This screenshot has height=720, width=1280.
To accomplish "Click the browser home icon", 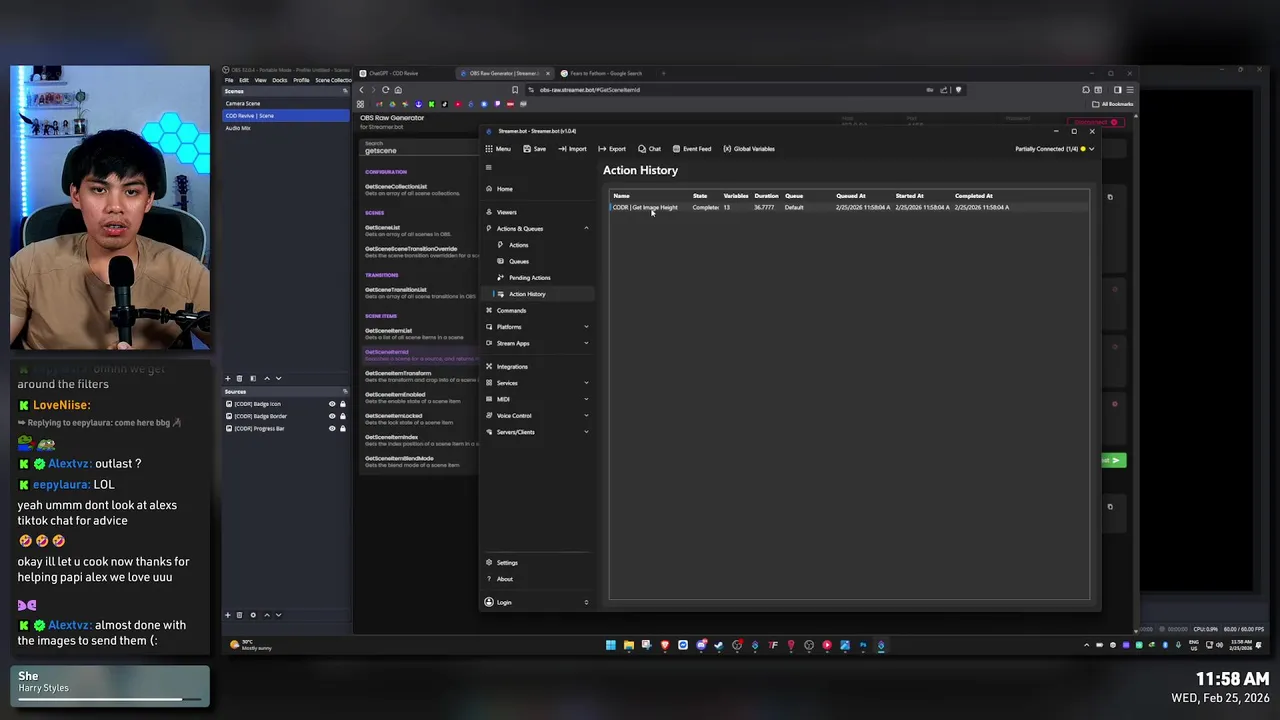I will tap(398, 90).
